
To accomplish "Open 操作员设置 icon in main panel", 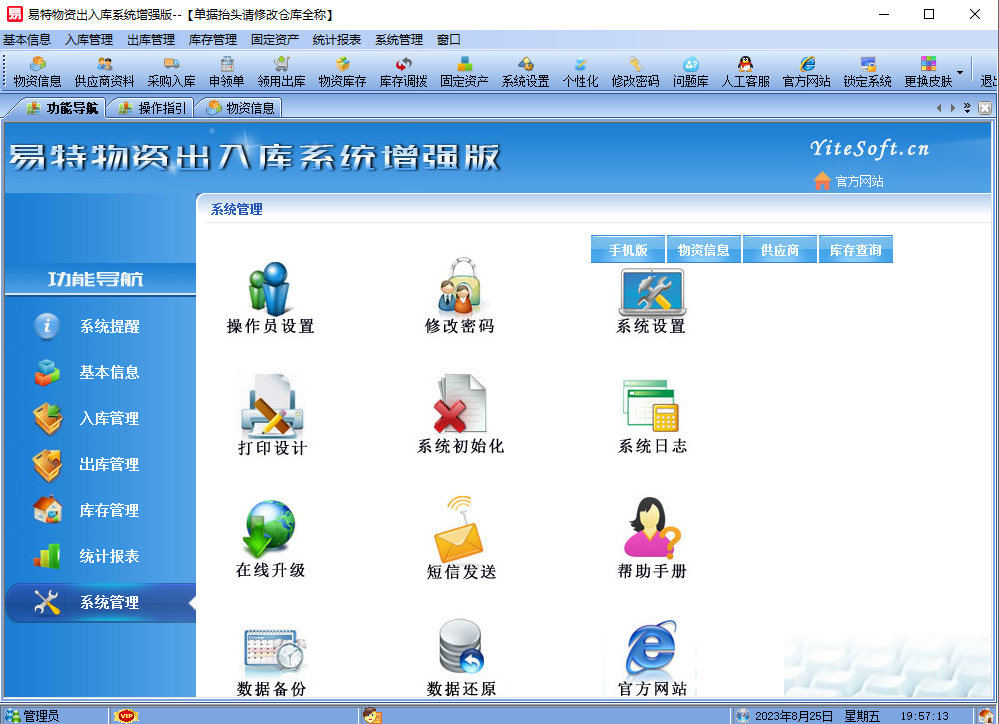I will (x=270, y=298).
